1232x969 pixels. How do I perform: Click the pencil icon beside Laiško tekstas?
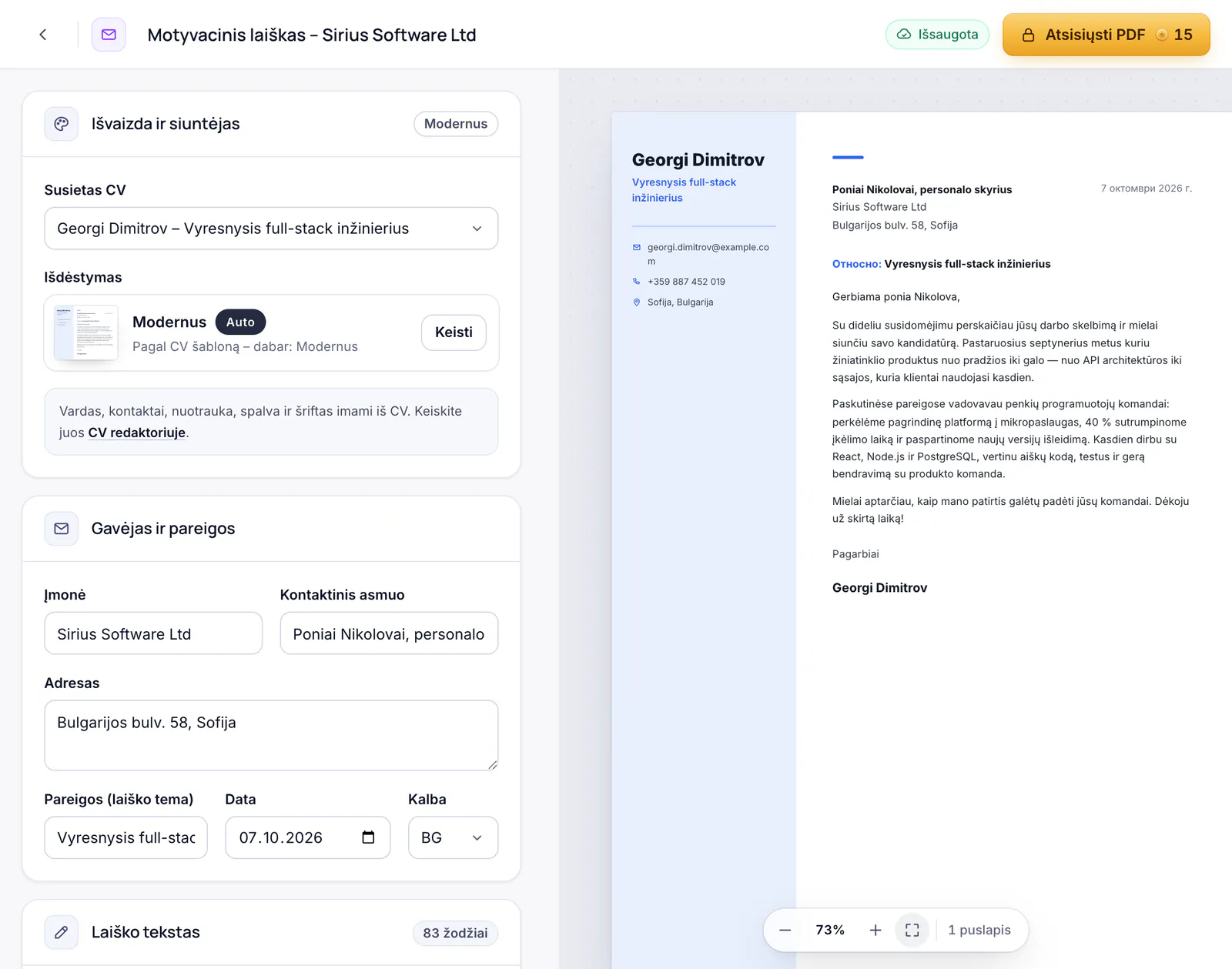click(62, 932)
